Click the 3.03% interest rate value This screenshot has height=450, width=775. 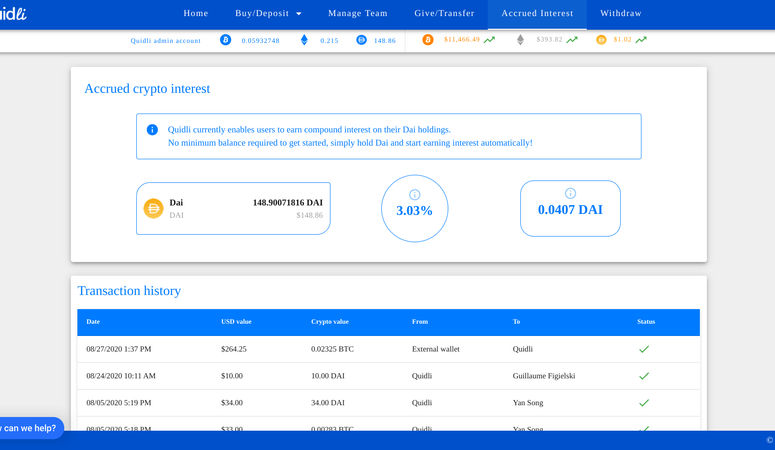tap(414, 211)
